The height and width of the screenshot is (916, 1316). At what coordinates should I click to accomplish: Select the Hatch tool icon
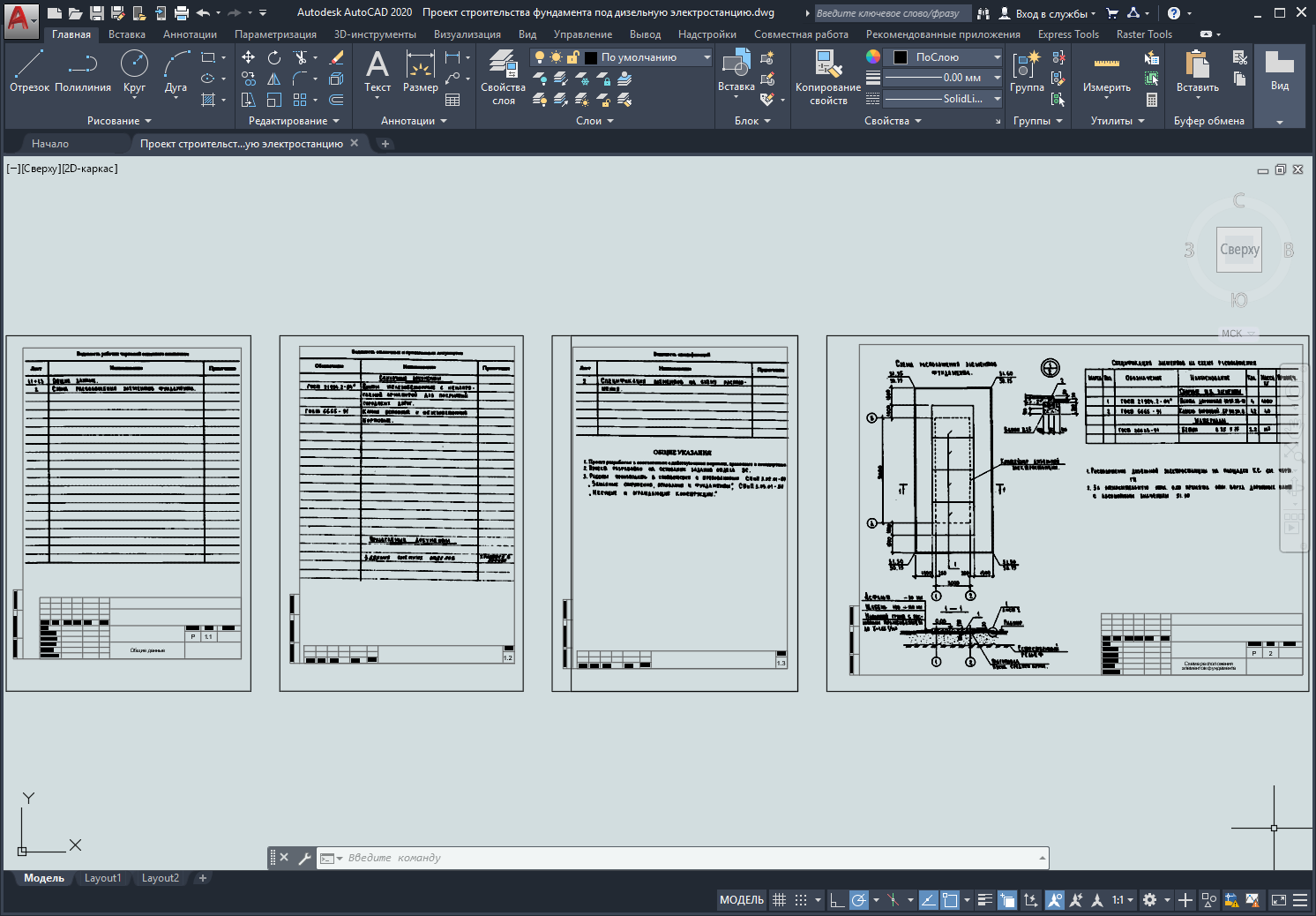[x=208, y=100]
